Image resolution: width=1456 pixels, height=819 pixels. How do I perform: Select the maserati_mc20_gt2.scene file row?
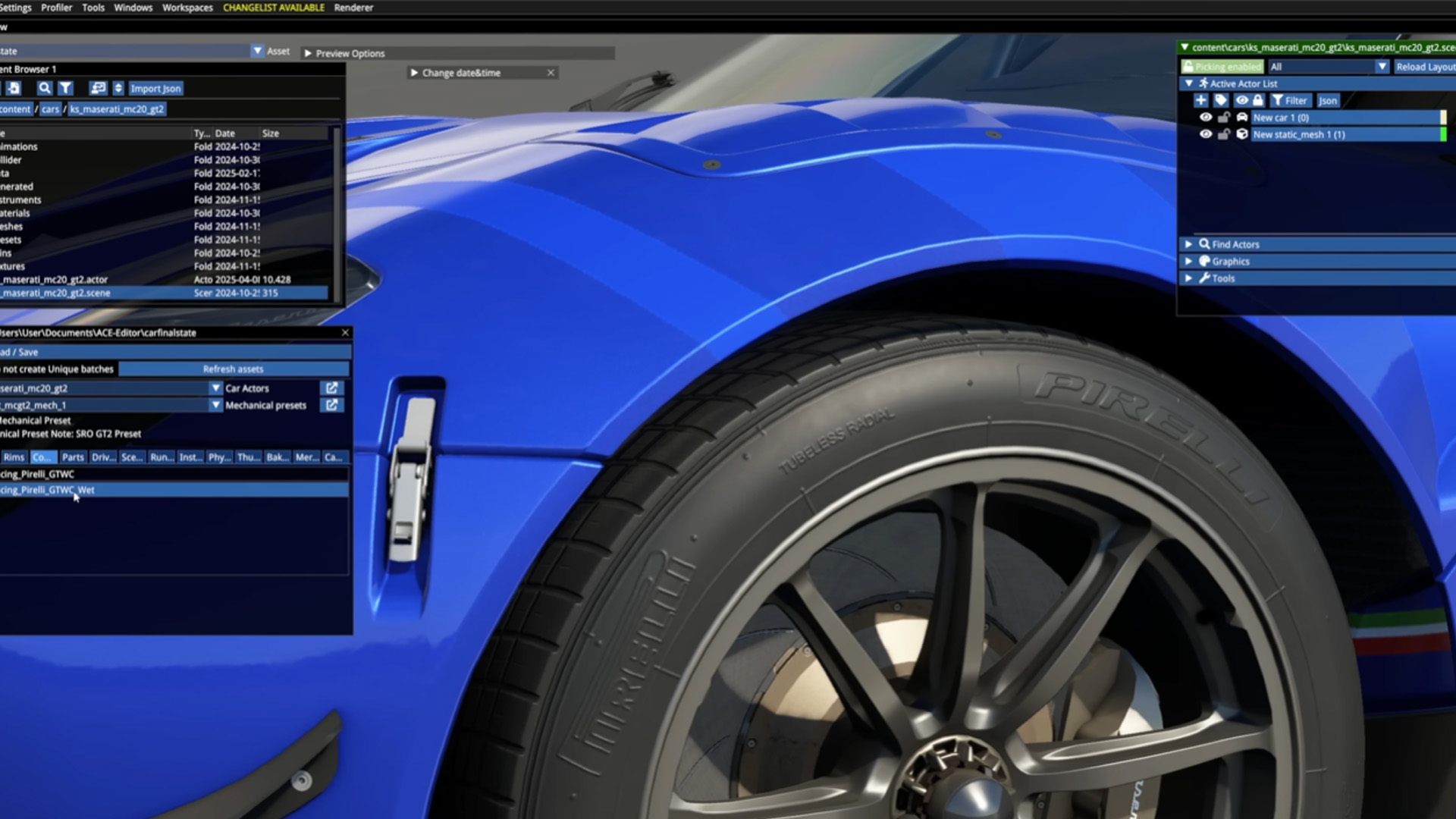(165, 293)
